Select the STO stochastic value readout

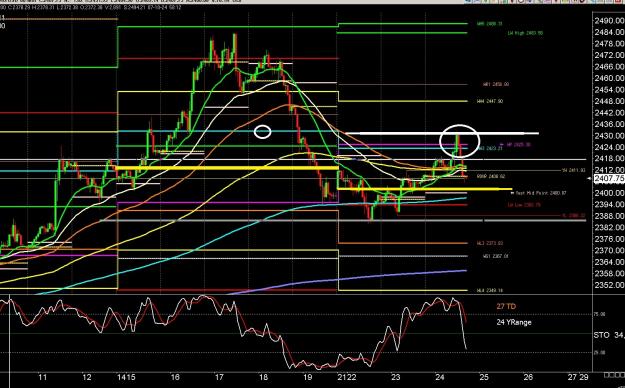point(609,335)
